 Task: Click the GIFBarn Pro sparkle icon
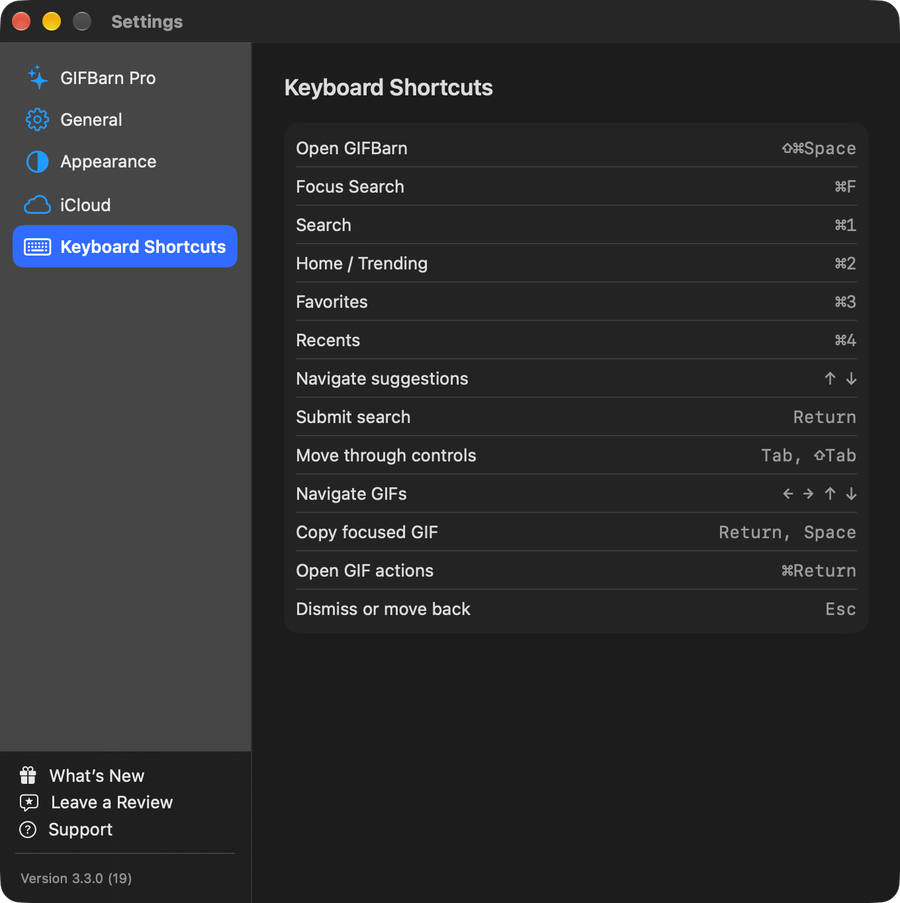point(37,78)
